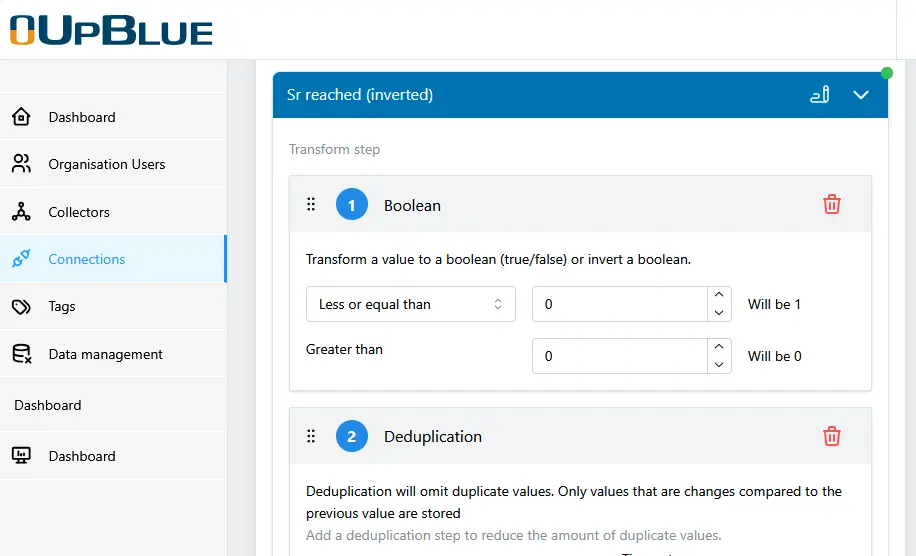Click the Collectors network icon
The height and width of the screenshot is (556, 916).
pyautogui.click(x=21, y=212)
